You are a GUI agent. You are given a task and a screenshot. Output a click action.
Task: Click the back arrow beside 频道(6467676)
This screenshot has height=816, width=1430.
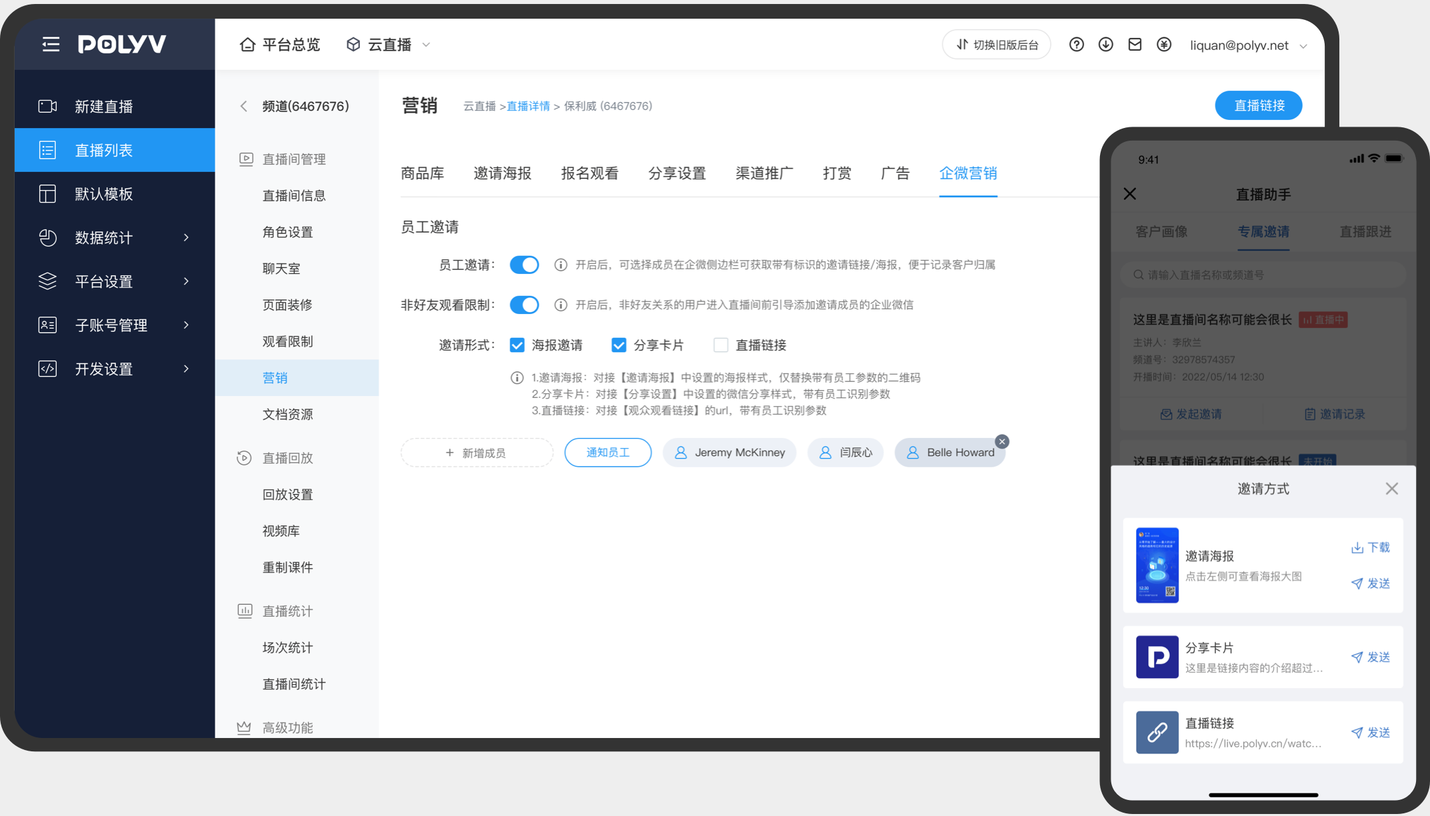(243, 106)
